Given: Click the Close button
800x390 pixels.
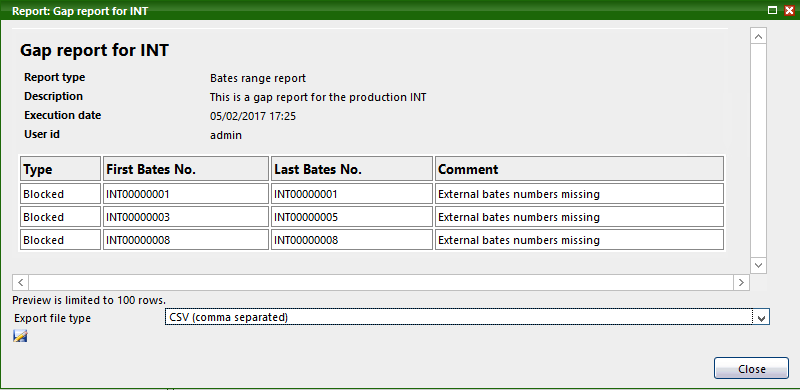Looking at the screenshot, I should (752, 369).
